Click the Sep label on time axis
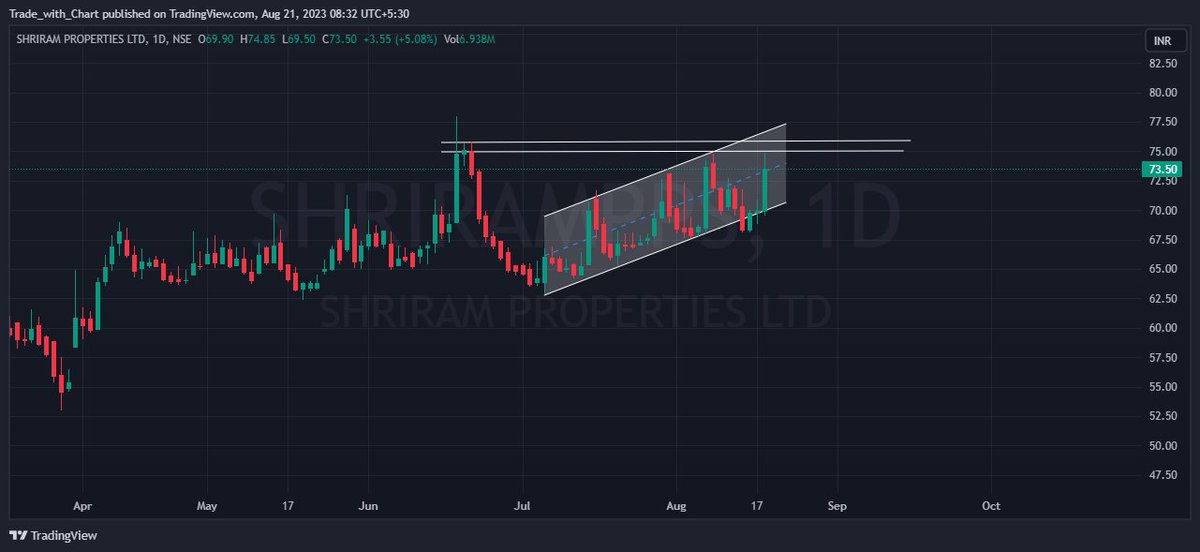1200x552 pixels. click(837, 506)
